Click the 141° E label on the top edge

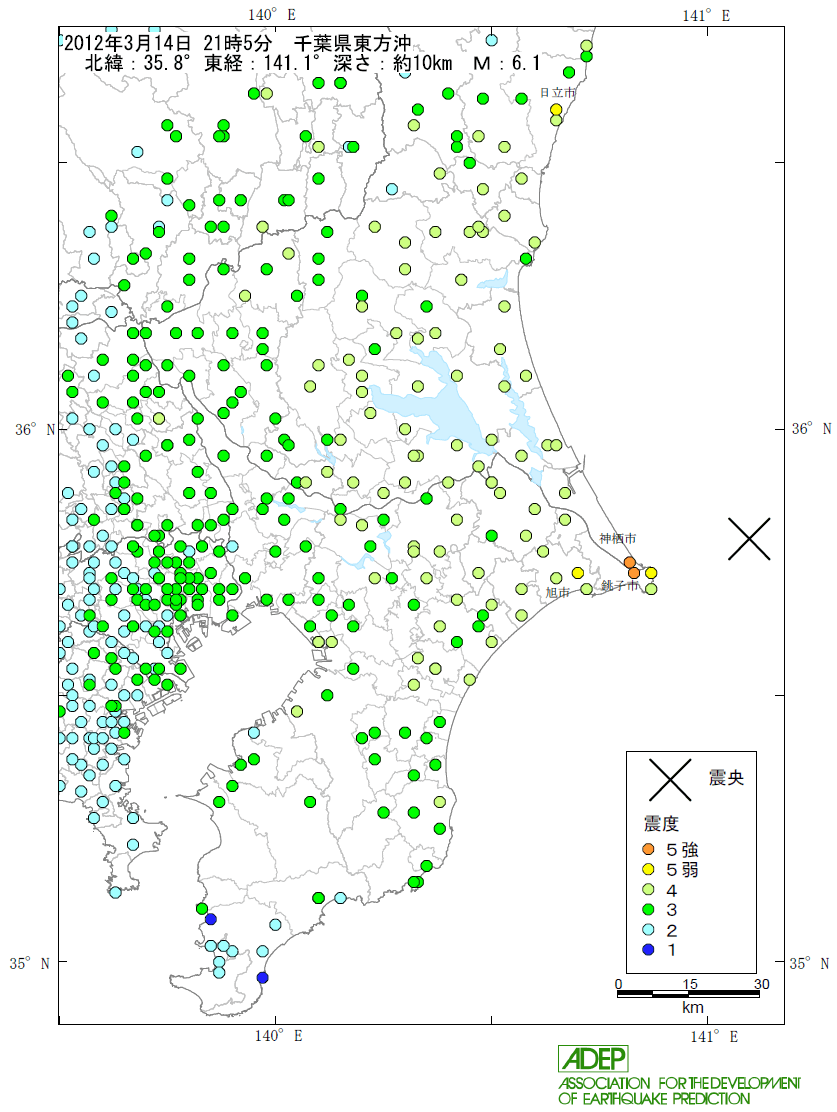706,16
